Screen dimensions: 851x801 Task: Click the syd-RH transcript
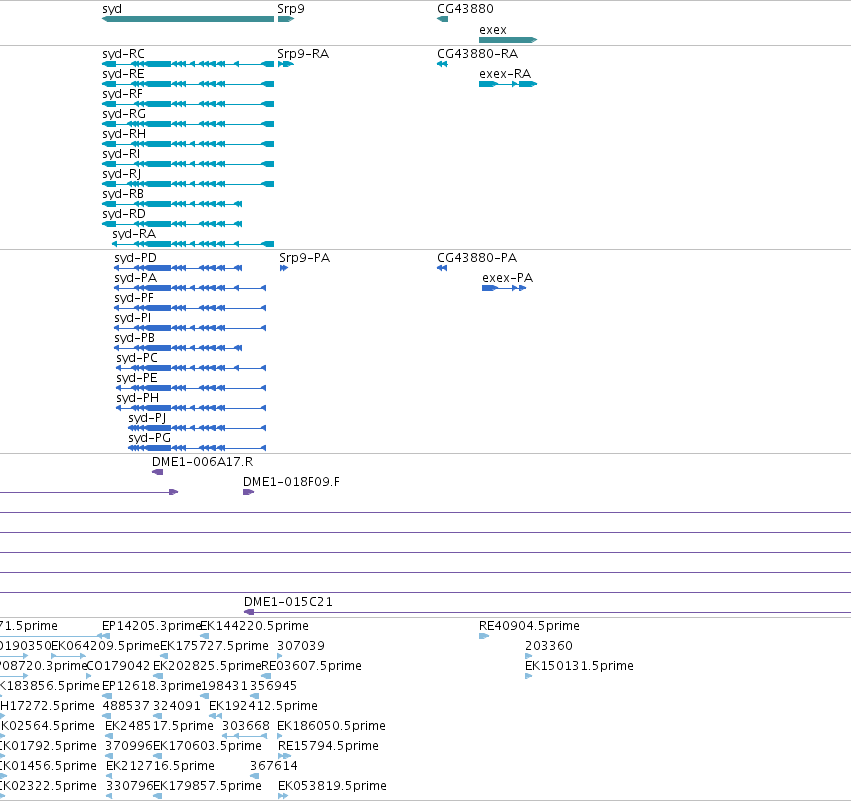pos(188,144)
